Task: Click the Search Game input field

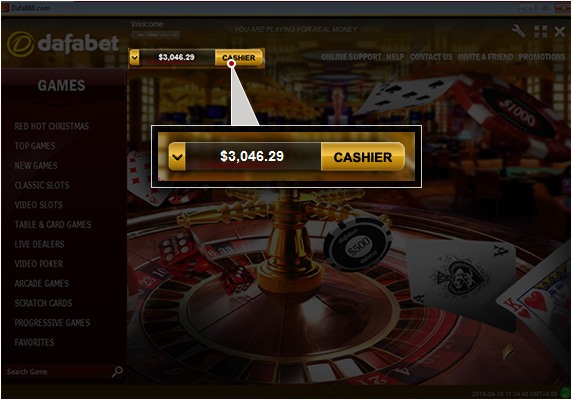Action: (58, 372)
